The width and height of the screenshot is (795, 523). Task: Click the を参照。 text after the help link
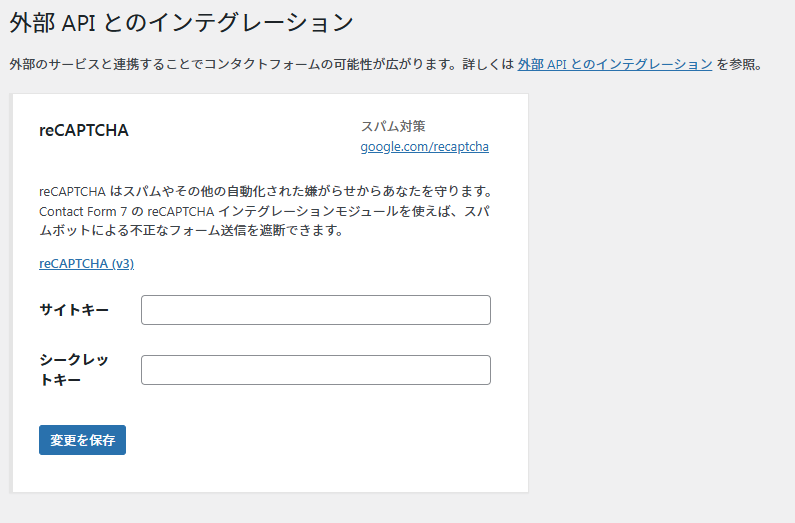740,65
